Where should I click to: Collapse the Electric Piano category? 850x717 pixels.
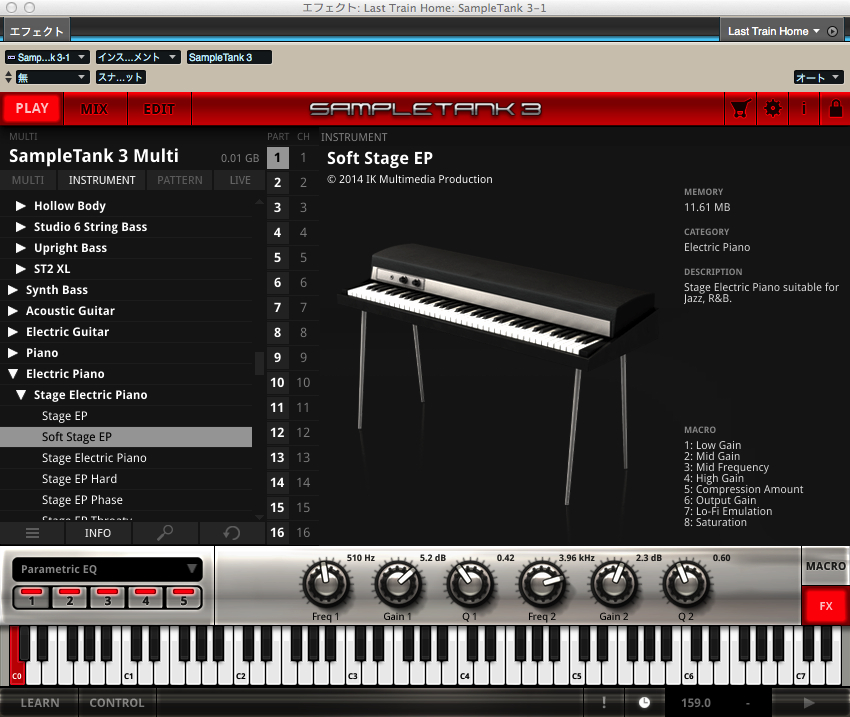pos(13,374)
